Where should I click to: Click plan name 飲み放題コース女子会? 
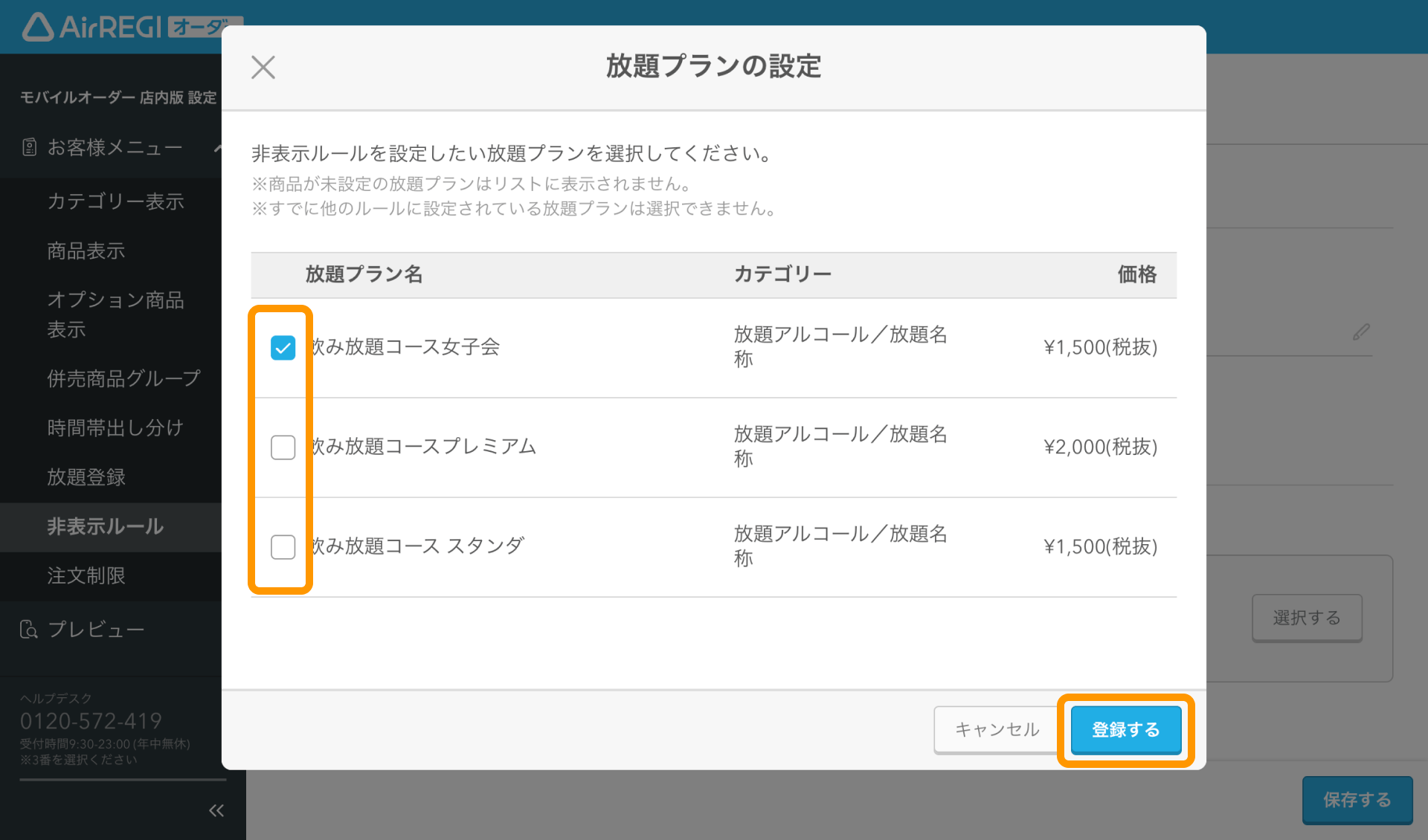tap(405, 347)
